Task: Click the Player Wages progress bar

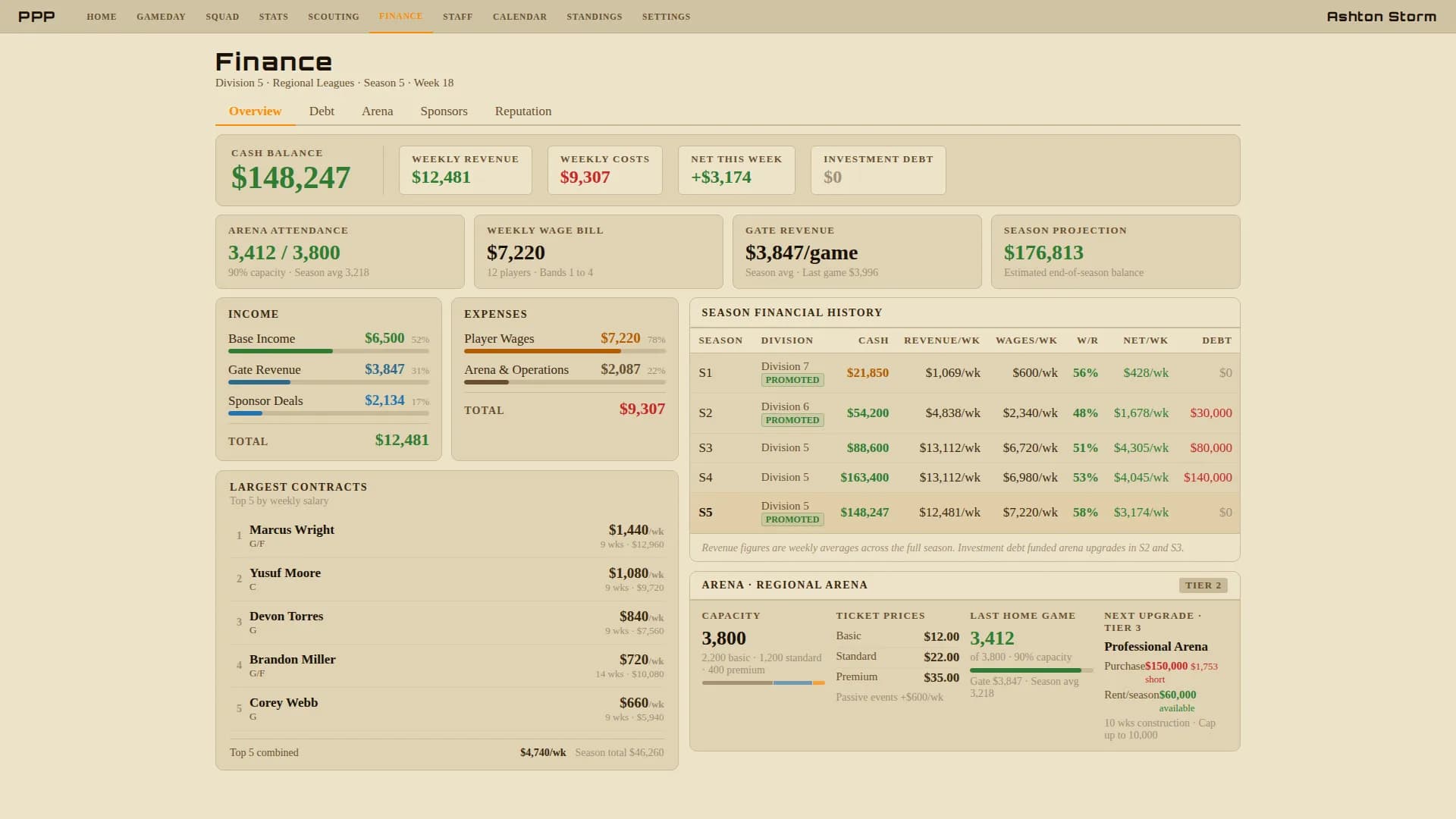Action: pos(565,351)
